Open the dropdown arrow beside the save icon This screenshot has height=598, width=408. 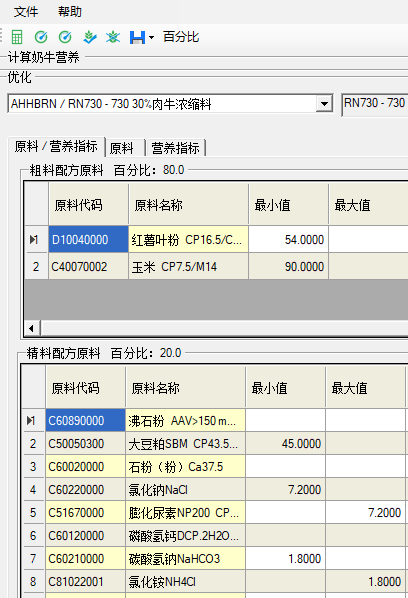pos(151,37)
